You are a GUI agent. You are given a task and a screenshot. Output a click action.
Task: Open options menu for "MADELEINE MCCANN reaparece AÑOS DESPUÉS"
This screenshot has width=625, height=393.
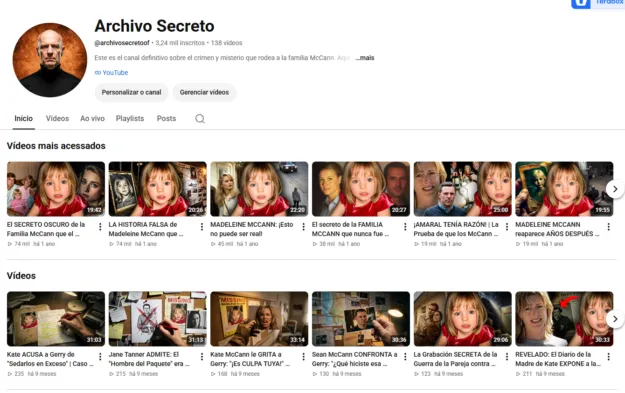coord(608,227)
